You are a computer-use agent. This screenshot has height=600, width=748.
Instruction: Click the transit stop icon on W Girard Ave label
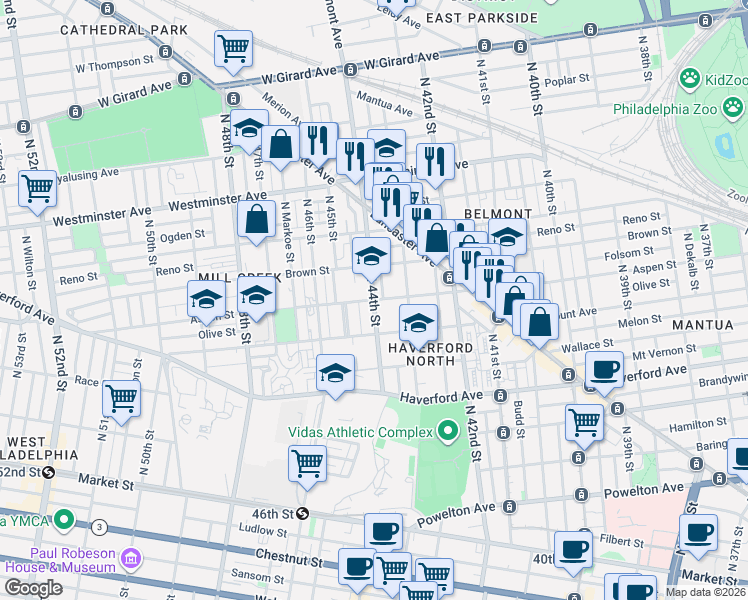[350, 70]
